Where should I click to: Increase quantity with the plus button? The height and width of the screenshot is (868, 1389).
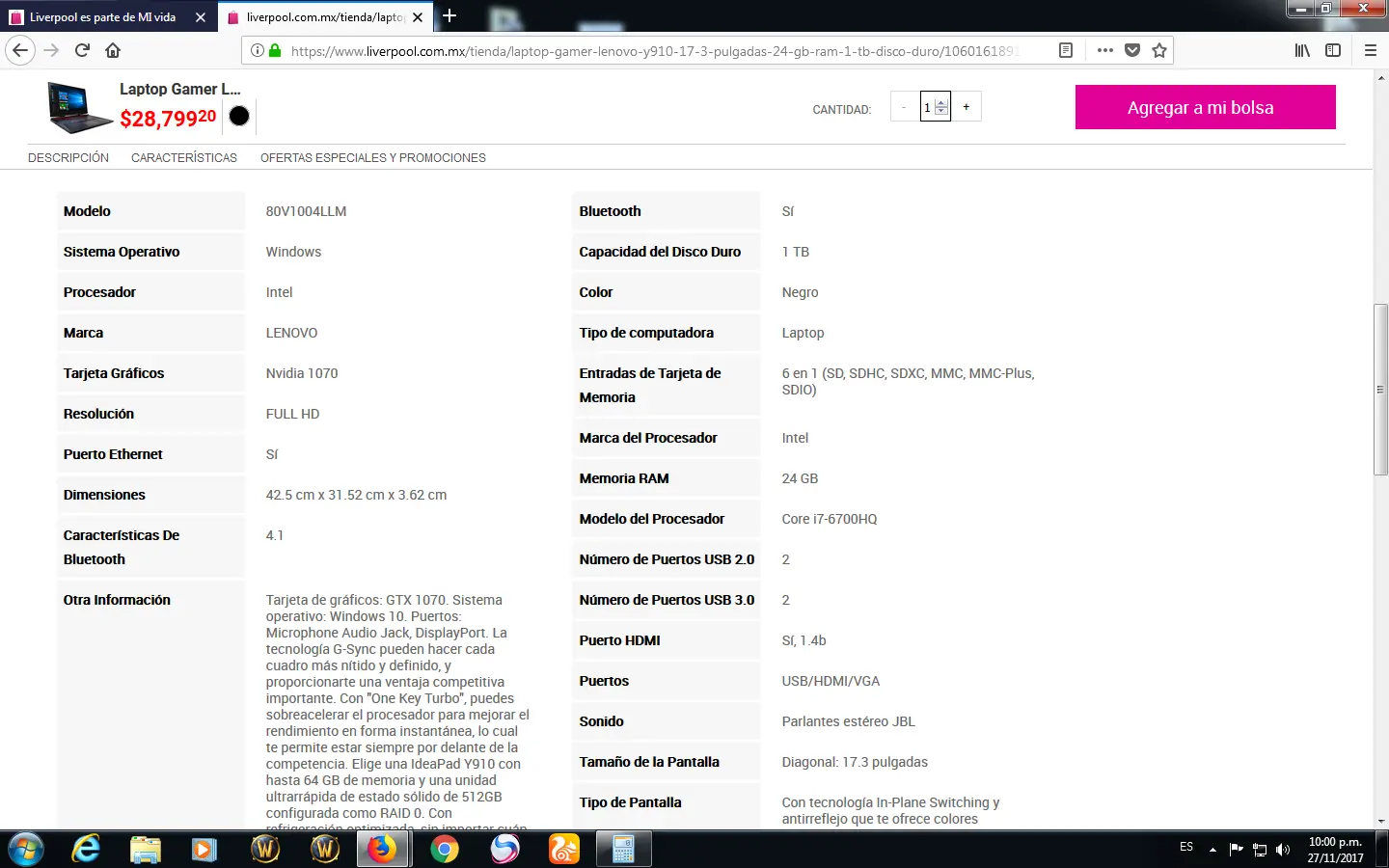pyautogui.click(x=967, y=107)
